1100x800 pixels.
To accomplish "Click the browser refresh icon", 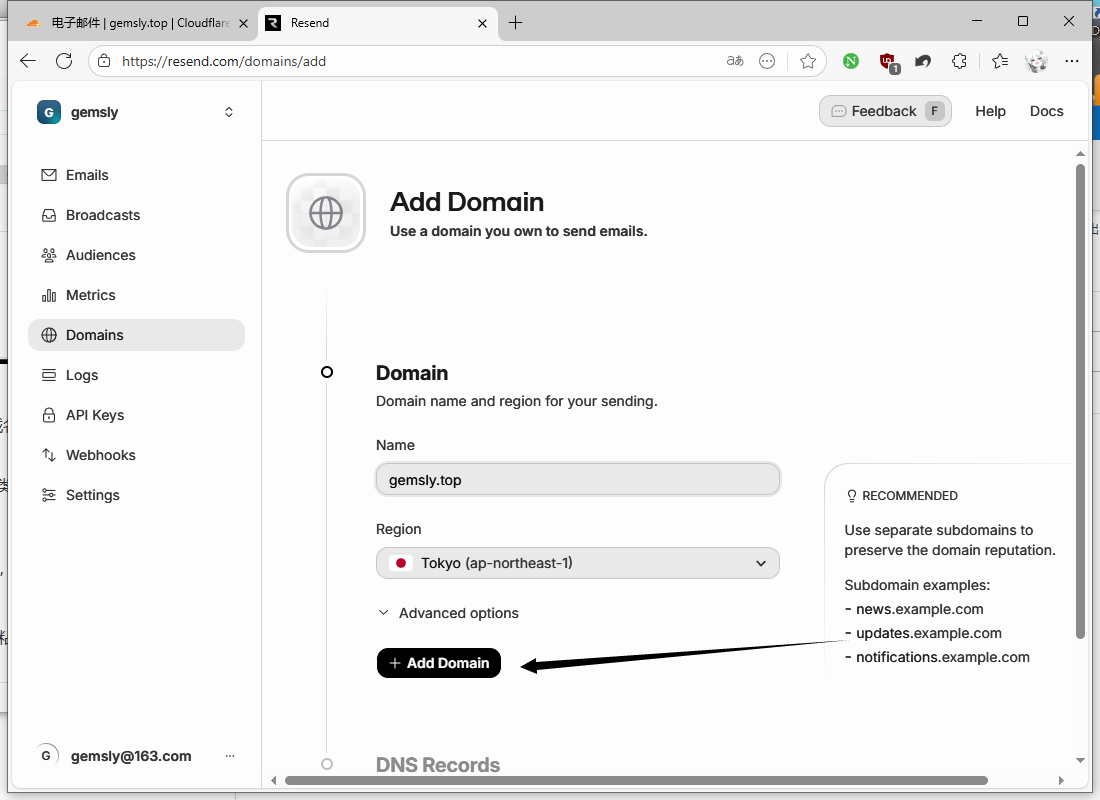I will click(64, 61).
